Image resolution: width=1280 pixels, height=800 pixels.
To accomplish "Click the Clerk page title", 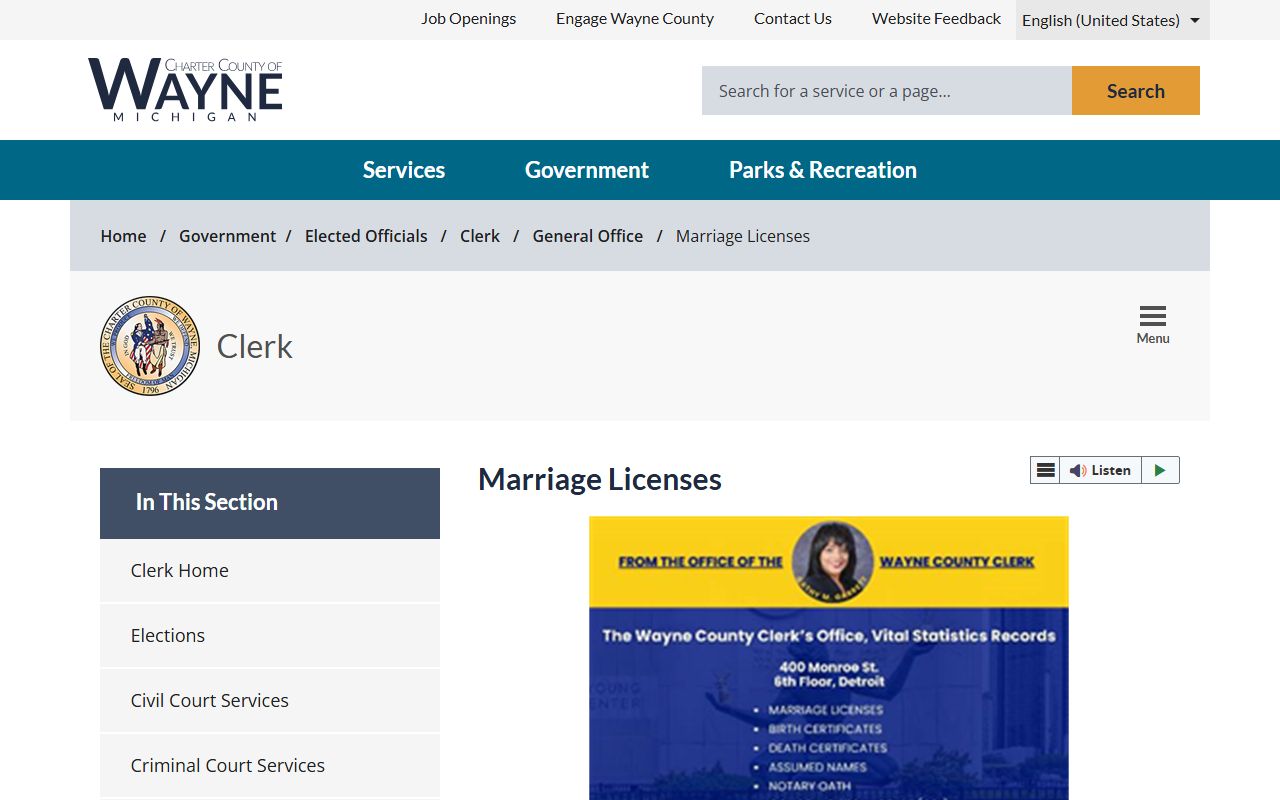I will pyautogui.click(x=255, y=346).
